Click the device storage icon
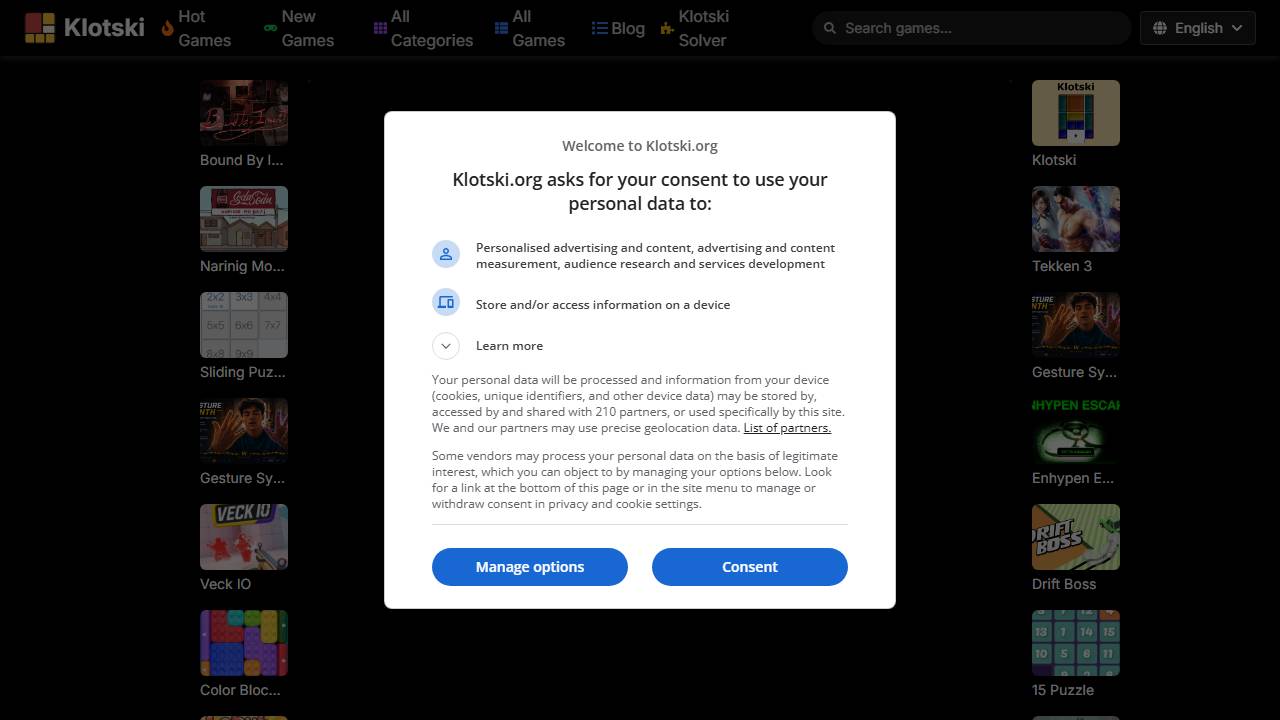 [x=446, y=302]
